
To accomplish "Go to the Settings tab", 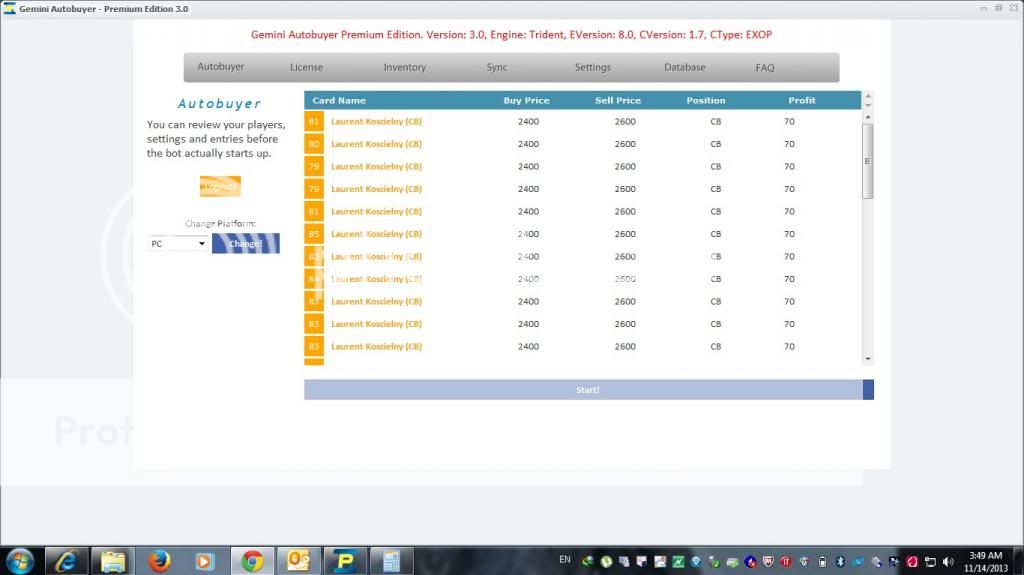I will (x=592, y=68).
